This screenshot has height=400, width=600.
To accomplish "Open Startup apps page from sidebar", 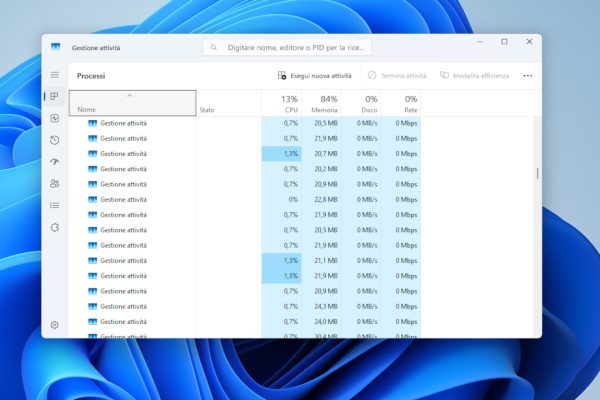I will coord(55,162).
